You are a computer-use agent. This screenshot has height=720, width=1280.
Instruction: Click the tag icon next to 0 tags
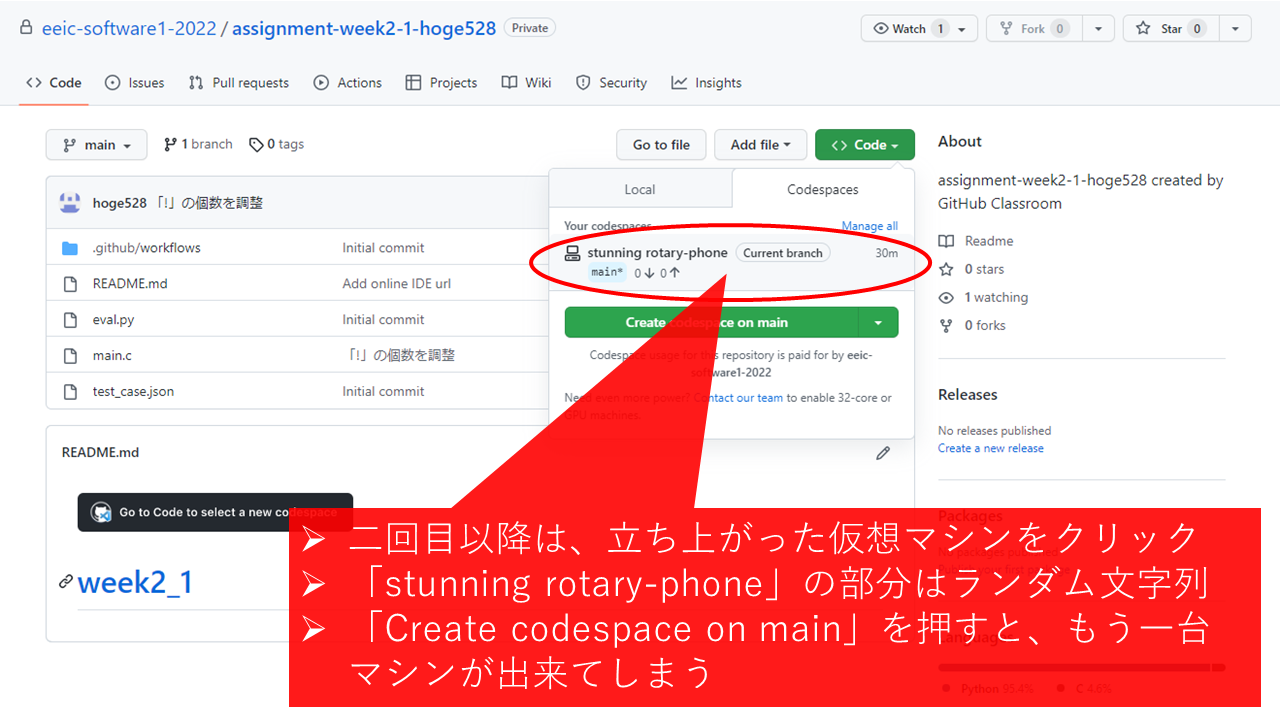(x=256, y=145)
